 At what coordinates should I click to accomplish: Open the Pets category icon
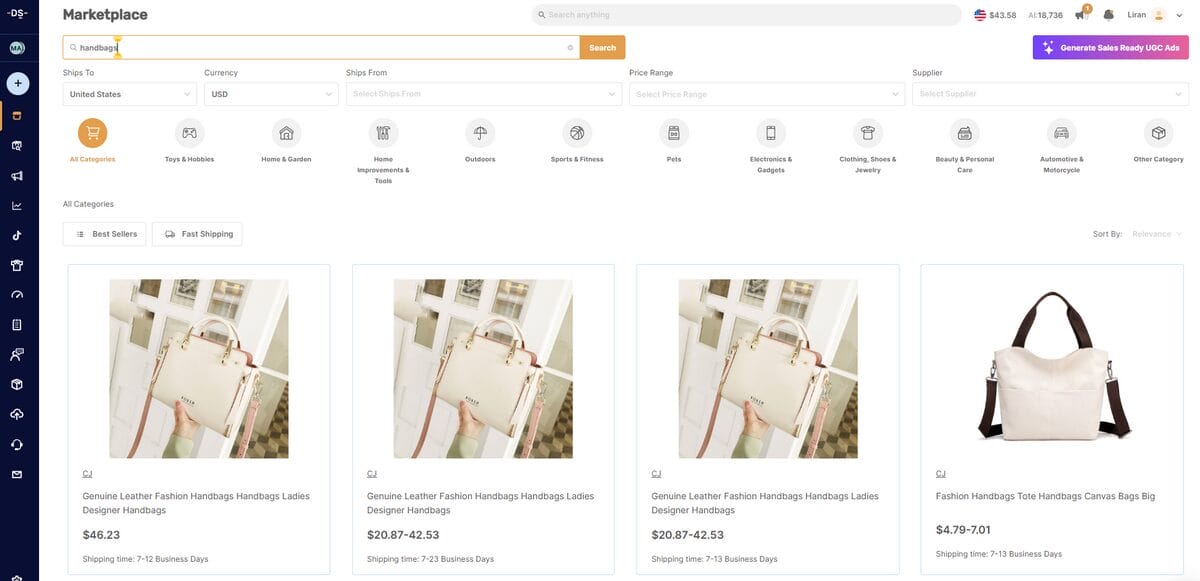[674, 133]
